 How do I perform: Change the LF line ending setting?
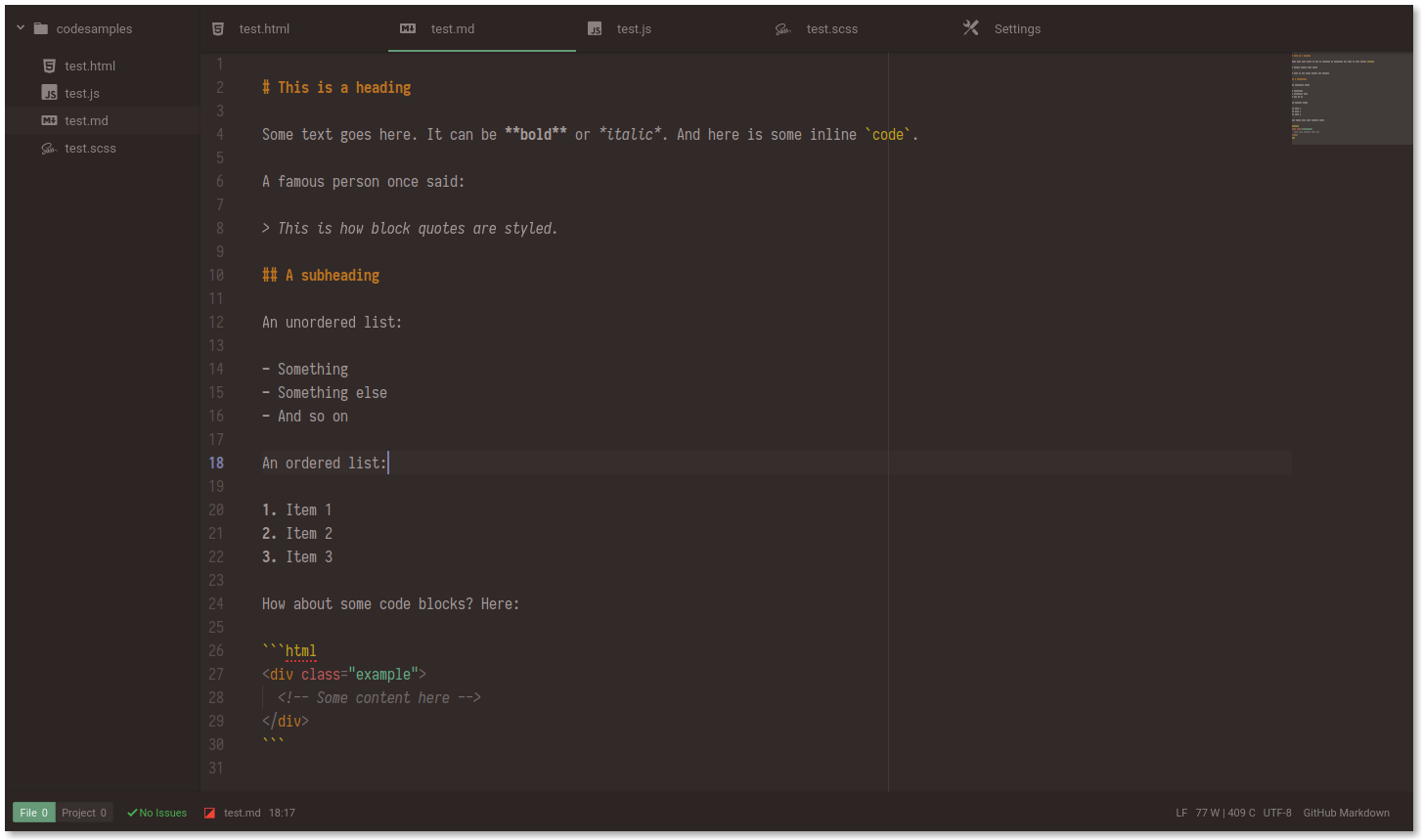[x=1181, y=813]
